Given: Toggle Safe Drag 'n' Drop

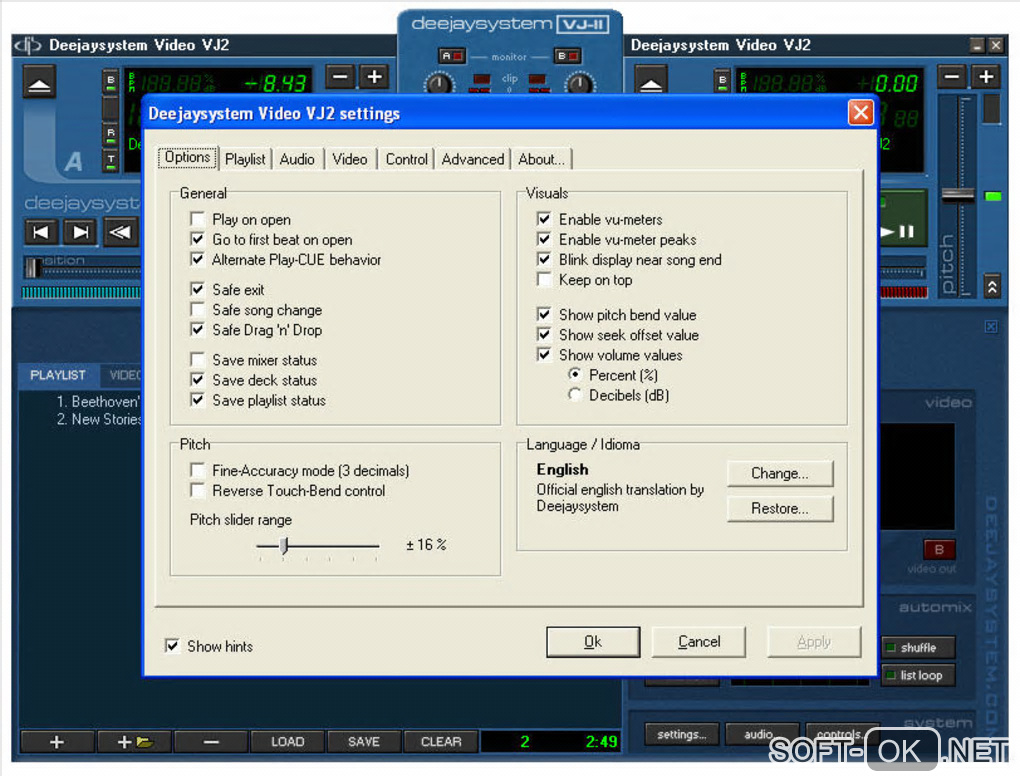Looking at the screenshot, I should tap(198, 330).
